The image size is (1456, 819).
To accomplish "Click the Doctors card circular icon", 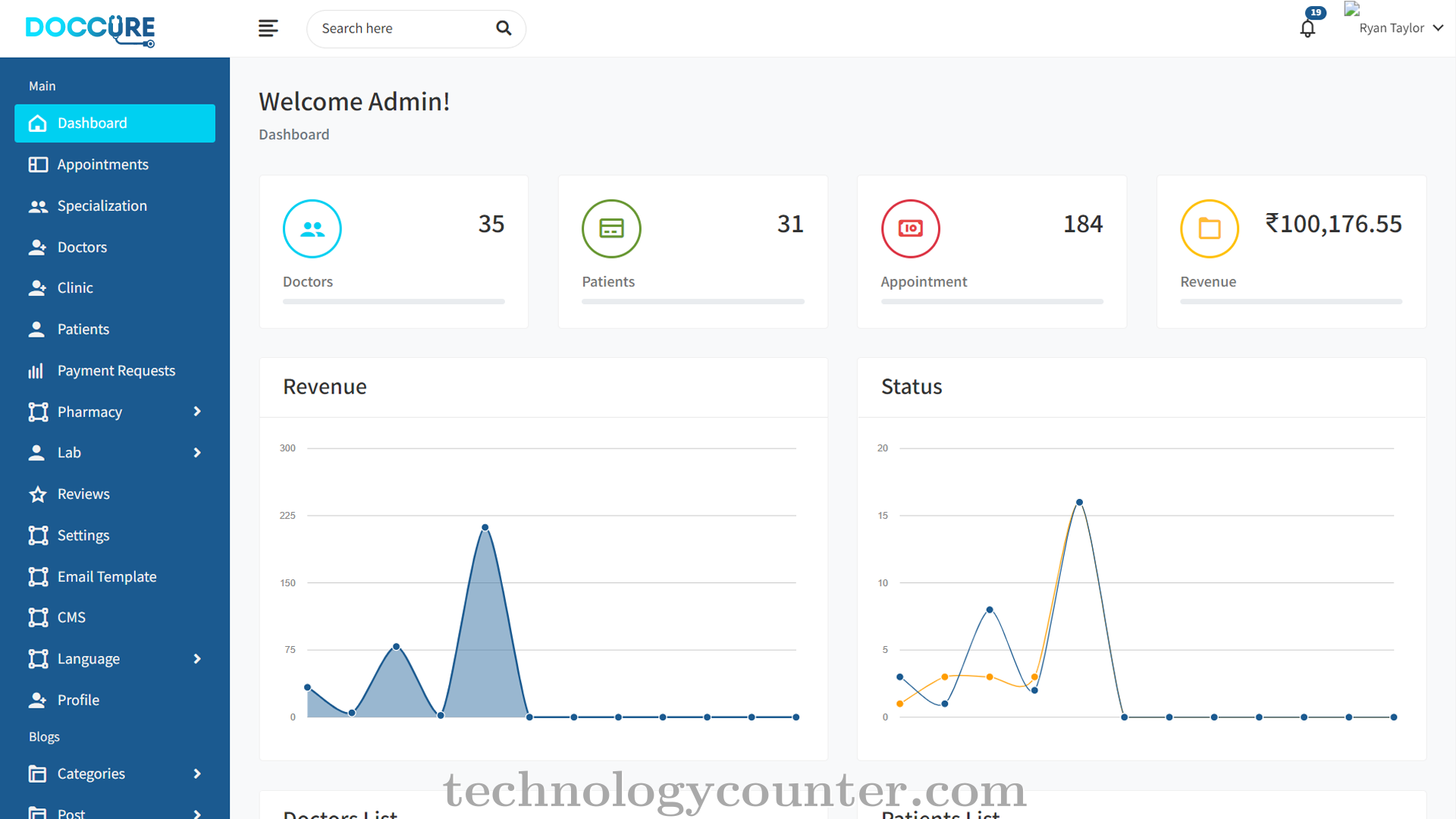I will pos(312,229).
